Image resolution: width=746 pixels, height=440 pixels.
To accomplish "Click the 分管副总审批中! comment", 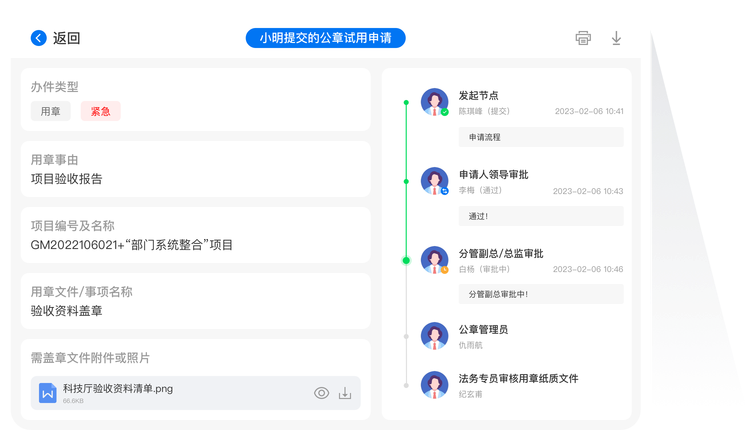I will point(540,294).
